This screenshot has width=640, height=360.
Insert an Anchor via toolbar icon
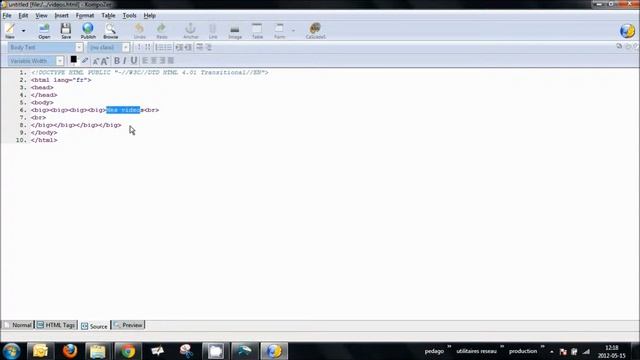[190, 31]
